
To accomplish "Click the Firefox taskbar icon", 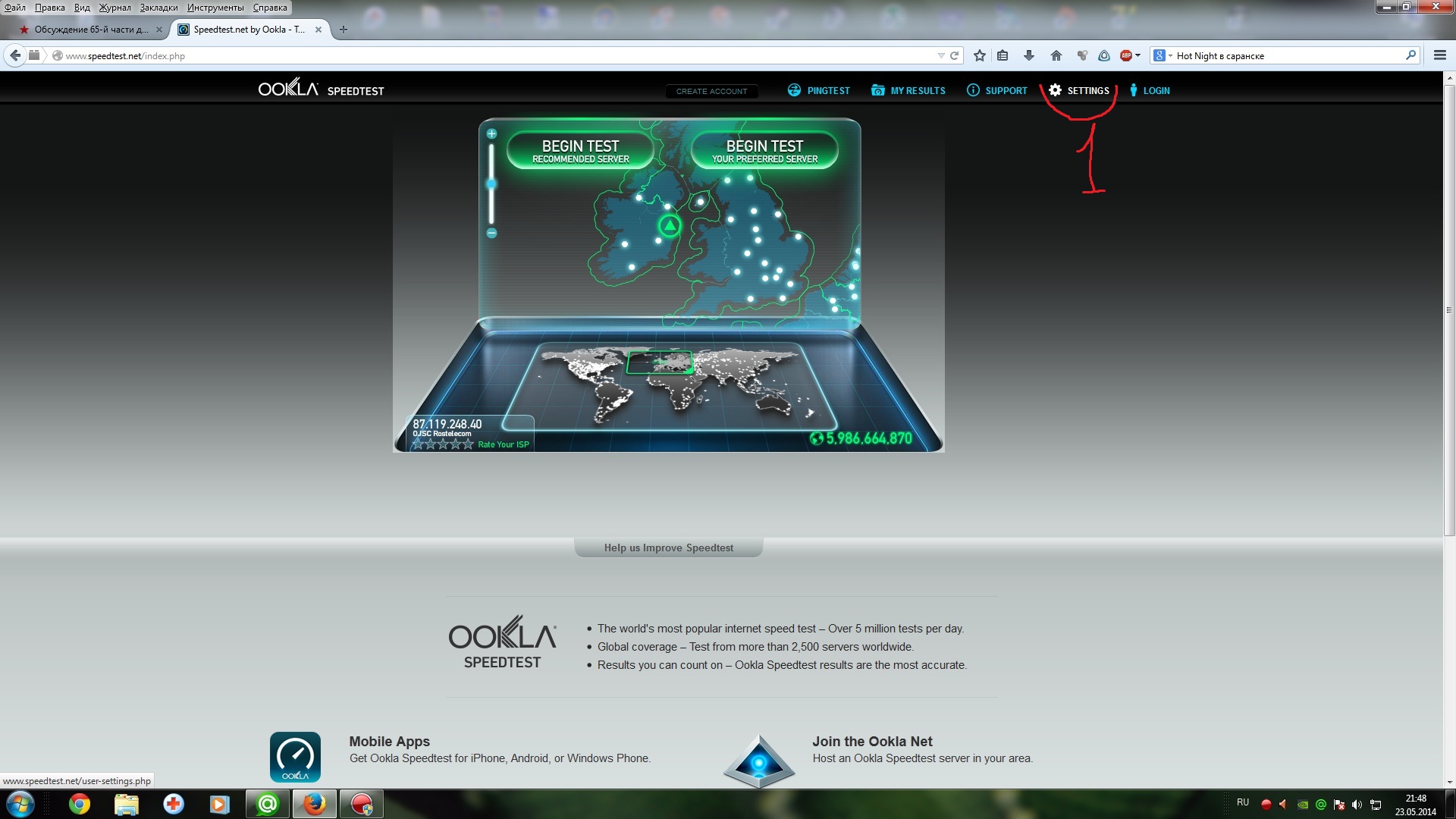I will (x=315, y=804).
